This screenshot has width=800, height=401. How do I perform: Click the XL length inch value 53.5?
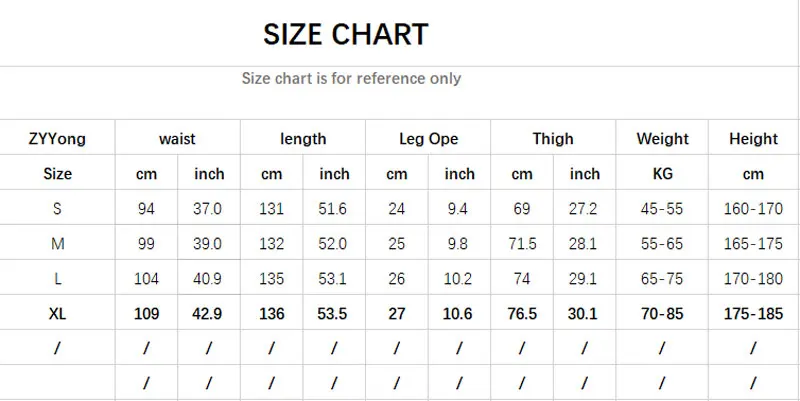click(332, 313)
